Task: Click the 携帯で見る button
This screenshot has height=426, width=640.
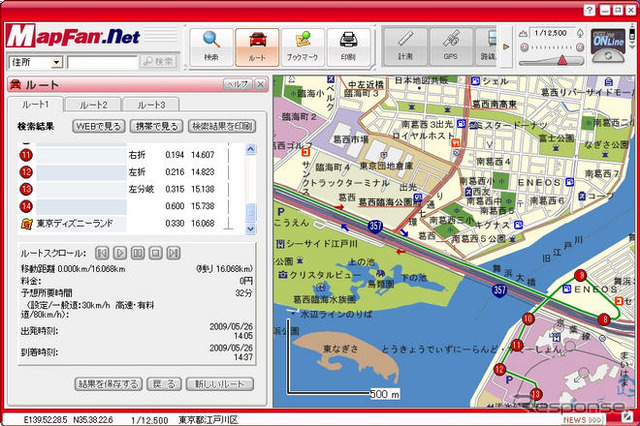Action: point(157,126)
